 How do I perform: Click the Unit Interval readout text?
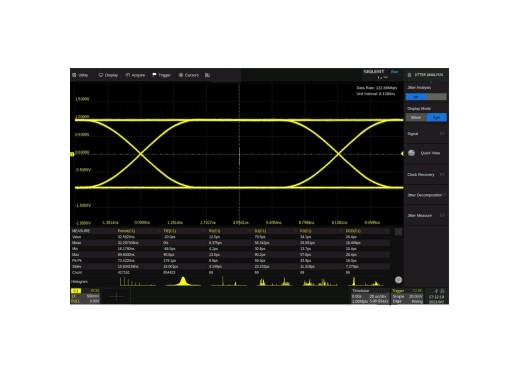[376, 94]
